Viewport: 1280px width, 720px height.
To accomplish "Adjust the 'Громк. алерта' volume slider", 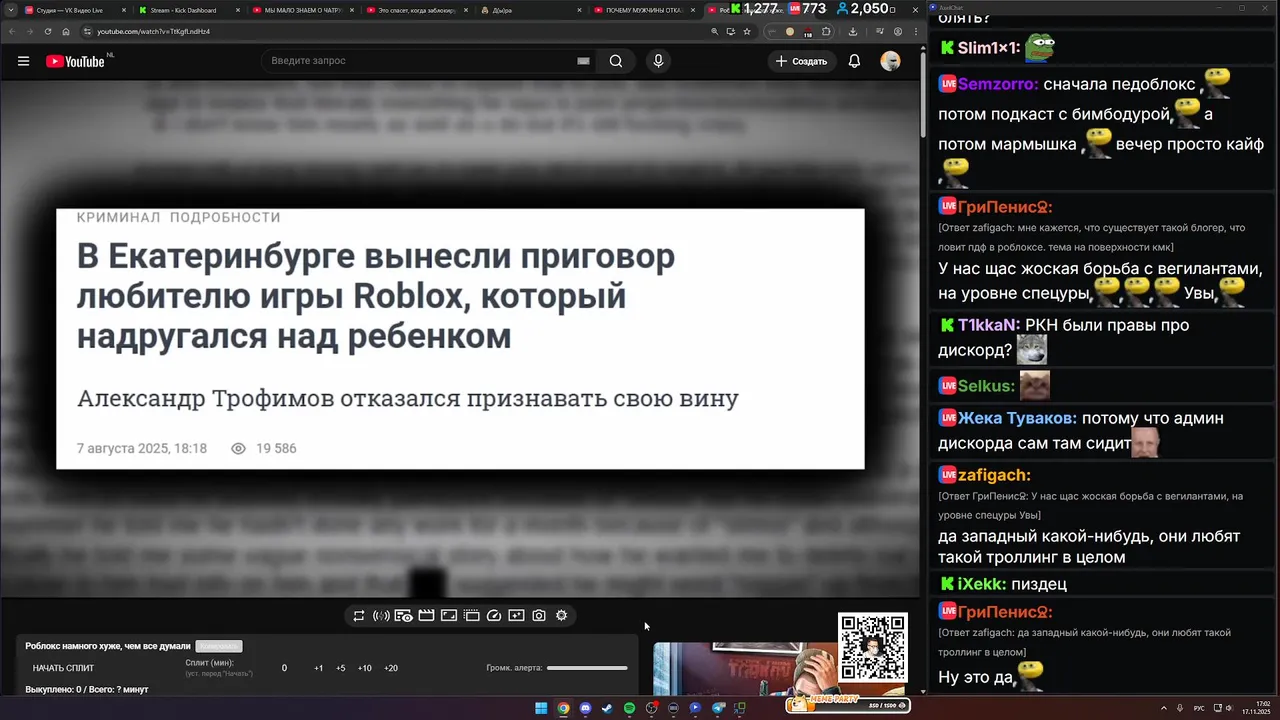I will (587, 668).
